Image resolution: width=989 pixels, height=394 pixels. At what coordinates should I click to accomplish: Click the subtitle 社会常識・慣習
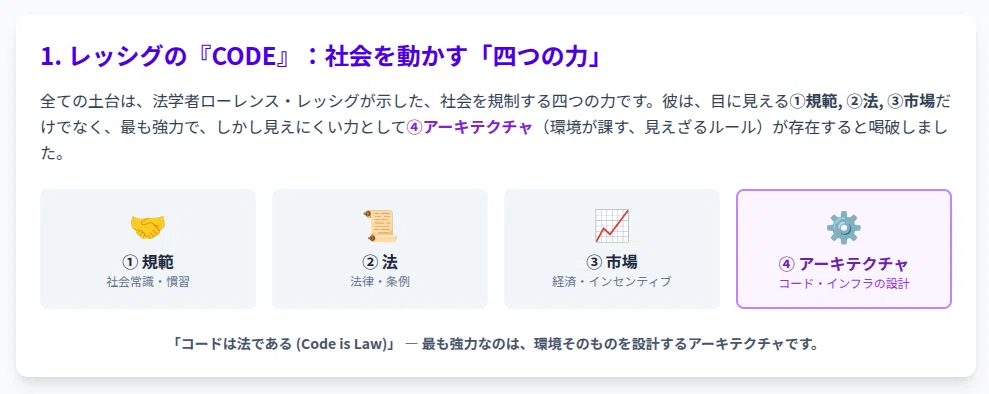(x=148, y=282)
